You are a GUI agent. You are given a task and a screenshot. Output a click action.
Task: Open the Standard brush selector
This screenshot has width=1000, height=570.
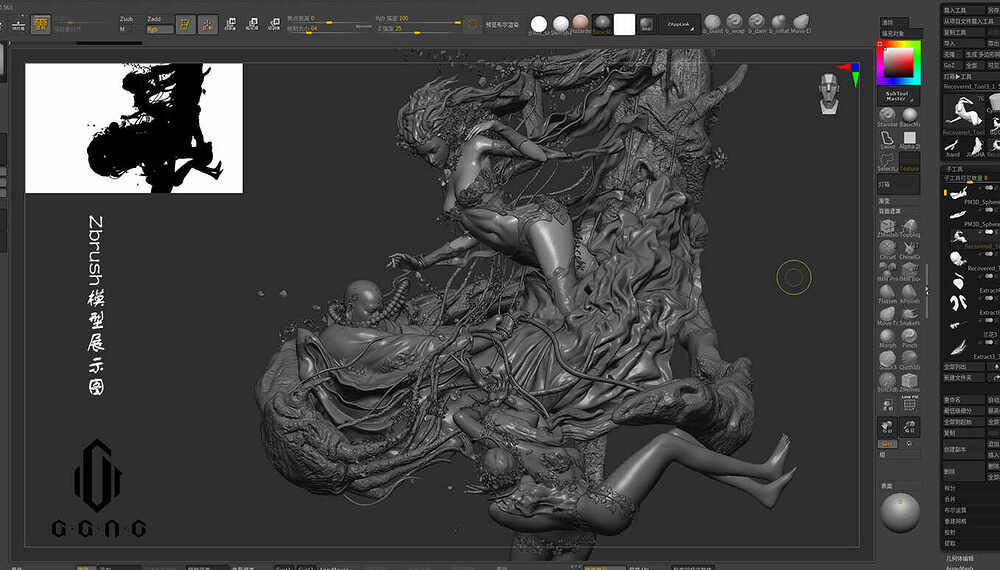click(x=887, y=116)
